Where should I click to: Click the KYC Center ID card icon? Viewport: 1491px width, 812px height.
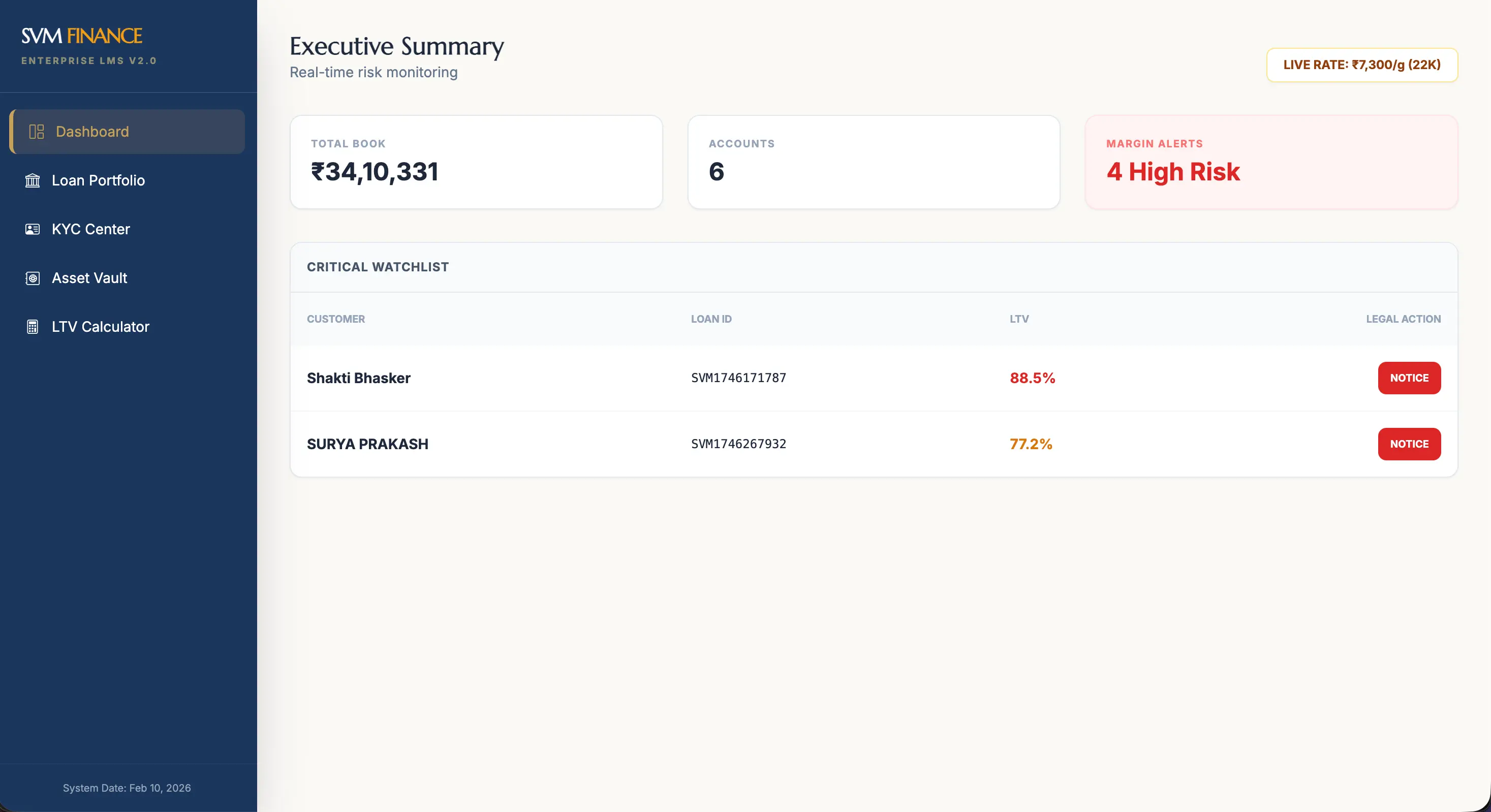(33, 229)
